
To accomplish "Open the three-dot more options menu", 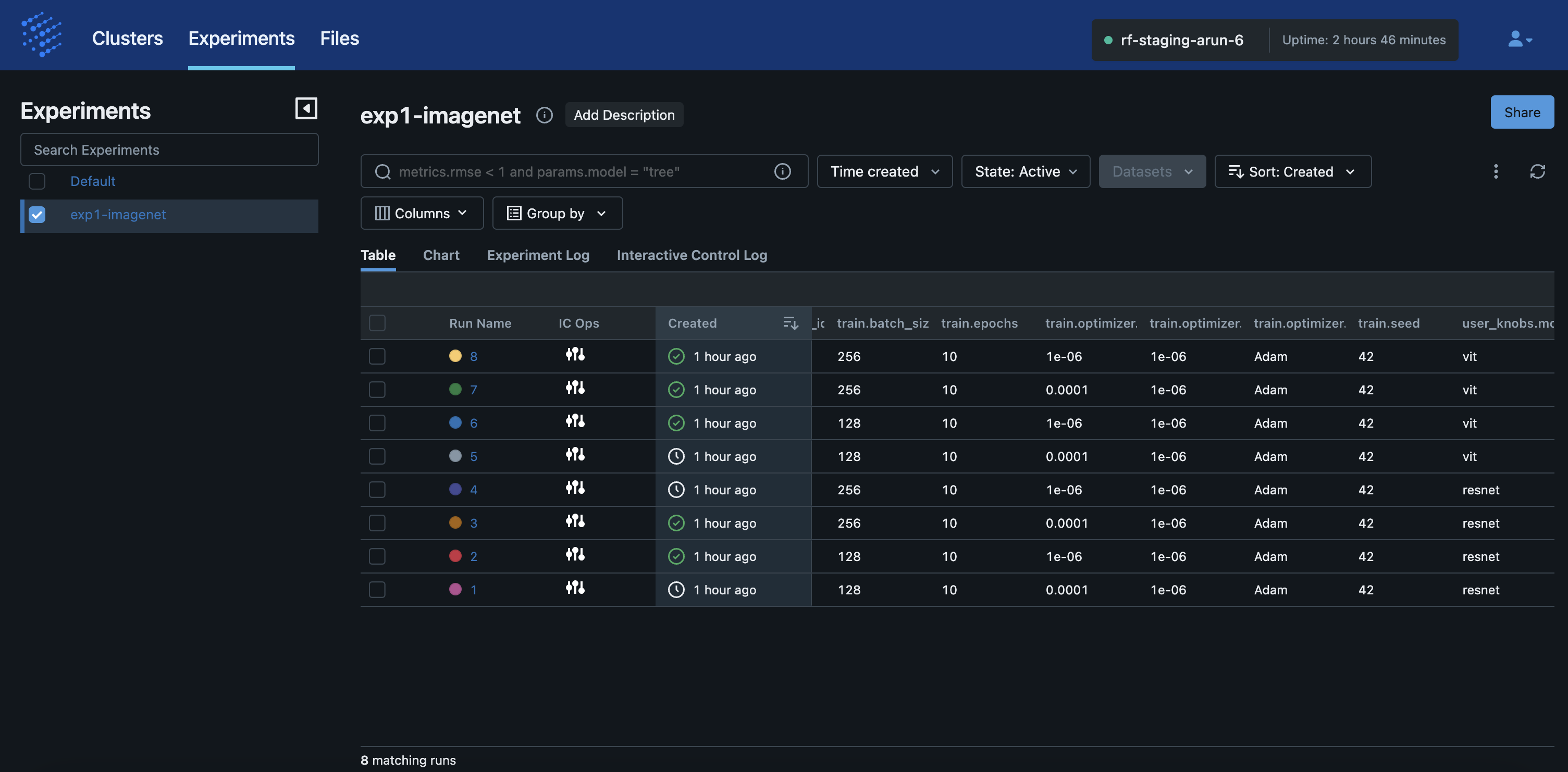I will click(x=1496, y=171).
